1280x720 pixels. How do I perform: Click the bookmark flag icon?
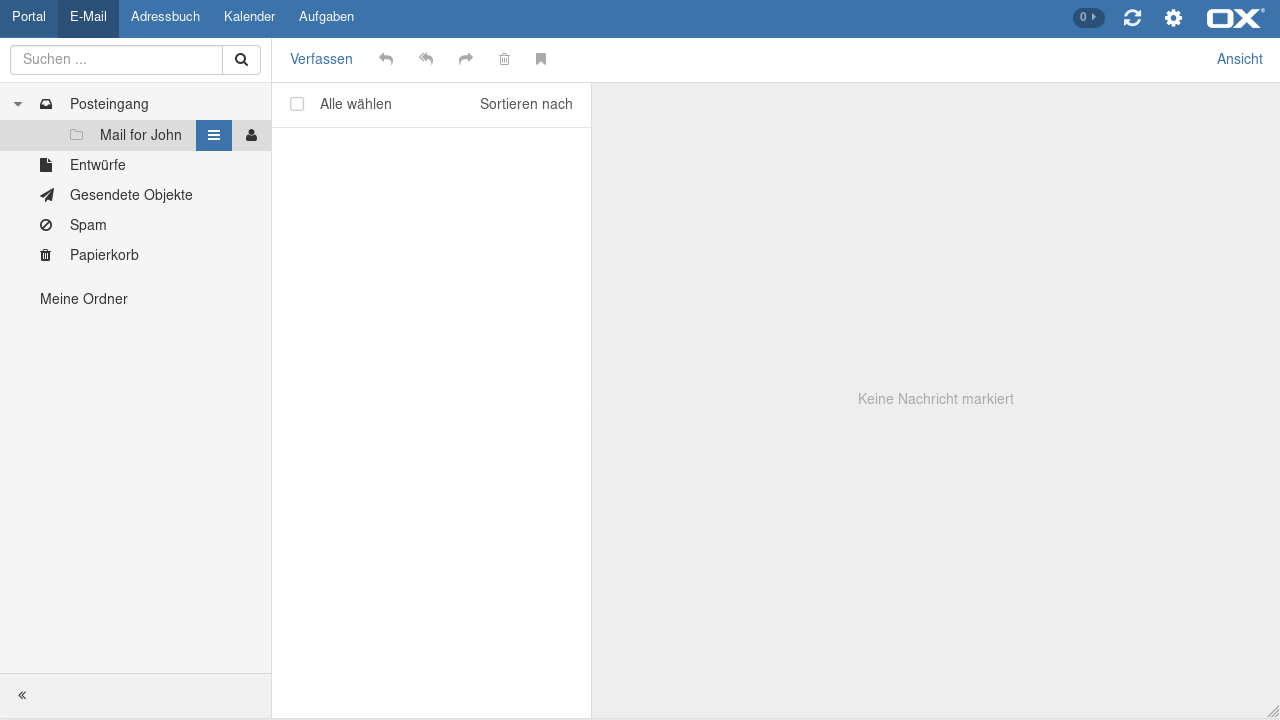coord(541,60)
